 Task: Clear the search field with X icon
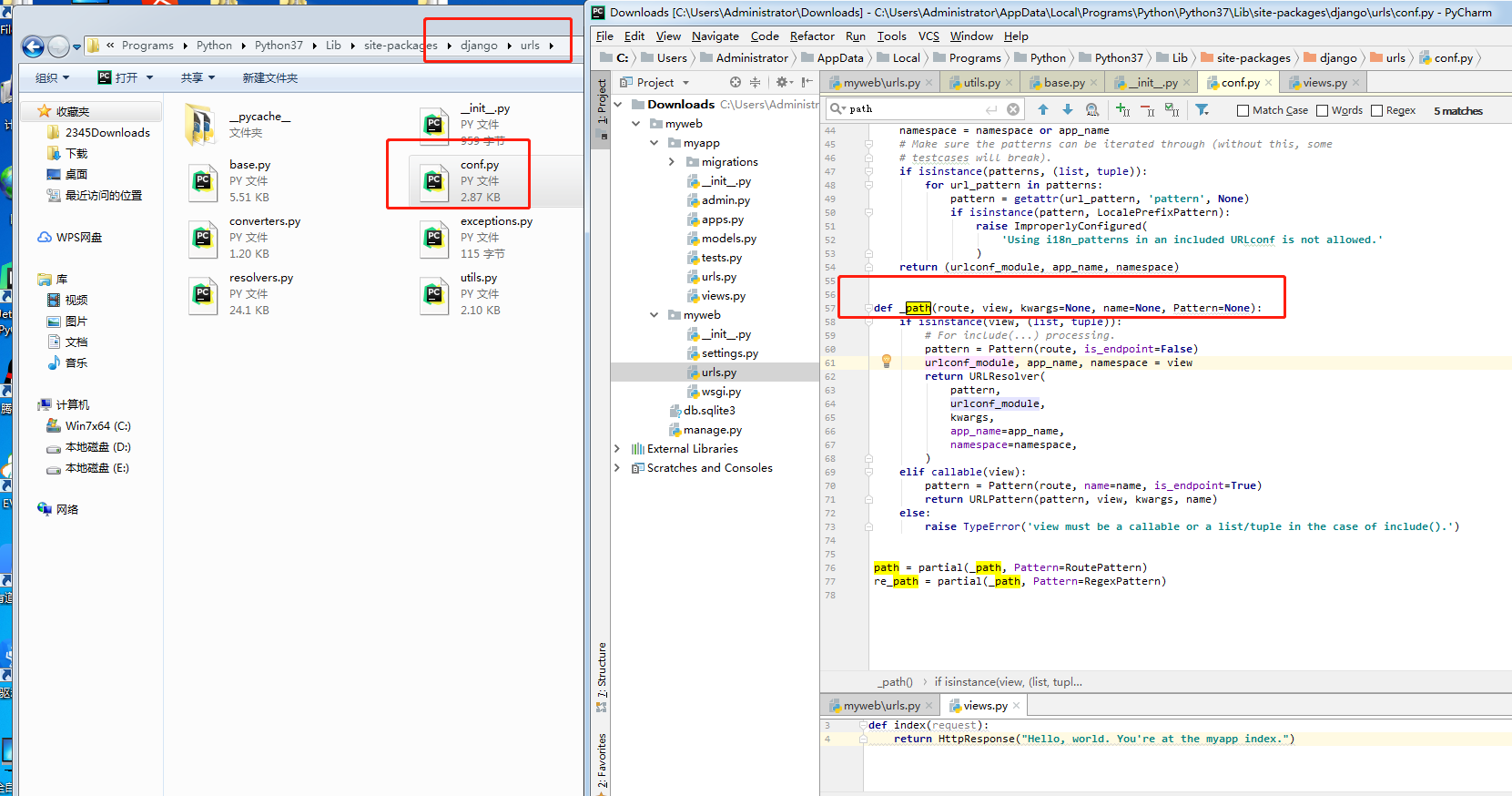coord(1013,109)
